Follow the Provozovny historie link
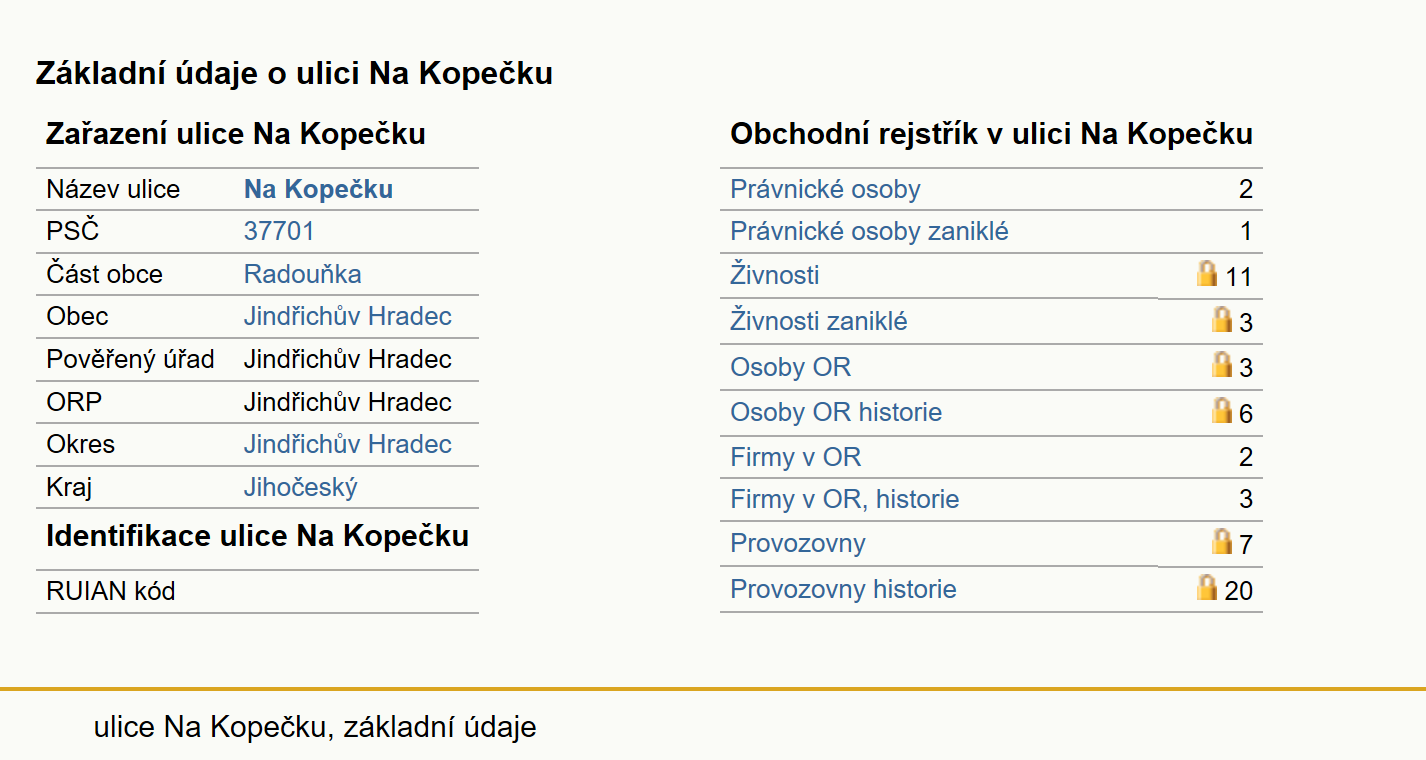The width and height of the screenshot is (1426, 760). [843, 589]
